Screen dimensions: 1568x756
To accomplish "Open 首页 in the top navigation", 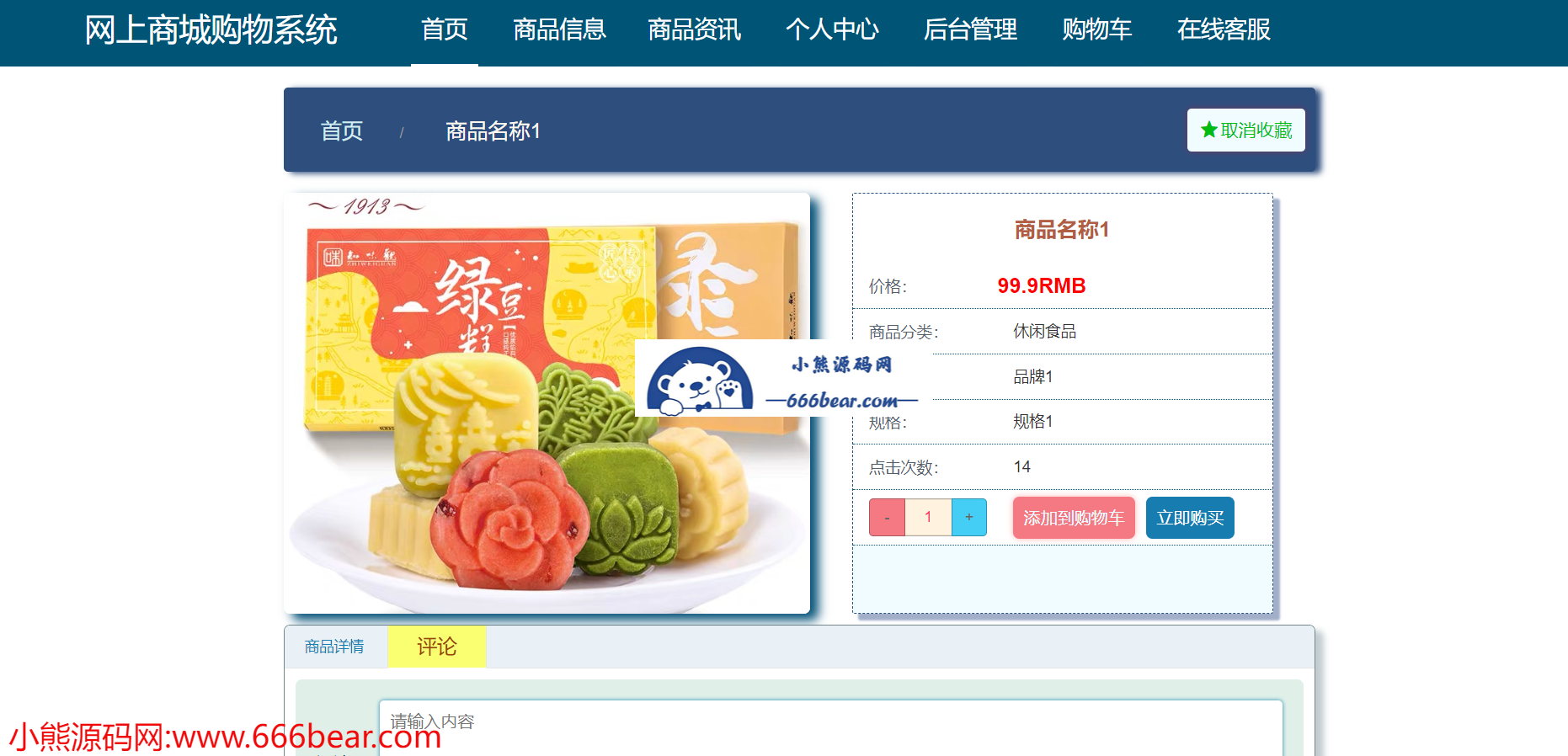I will click(445, 30).
